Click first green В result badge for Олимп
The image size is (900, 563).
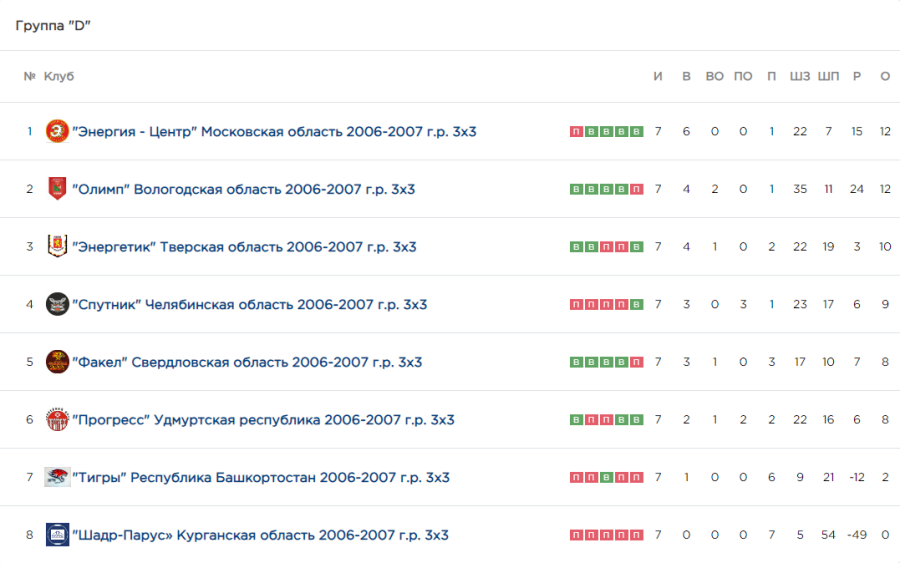pyautogui.click(x=576, y=189)
